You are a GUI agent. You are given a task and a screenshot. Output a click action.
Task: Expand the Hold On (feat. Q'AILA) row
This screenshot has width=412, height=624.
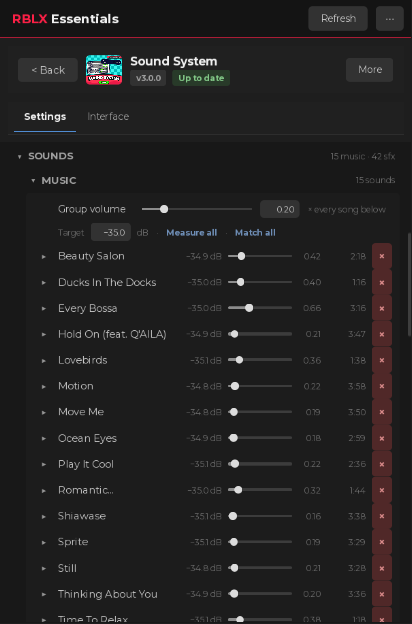click(x=44, y=335)
